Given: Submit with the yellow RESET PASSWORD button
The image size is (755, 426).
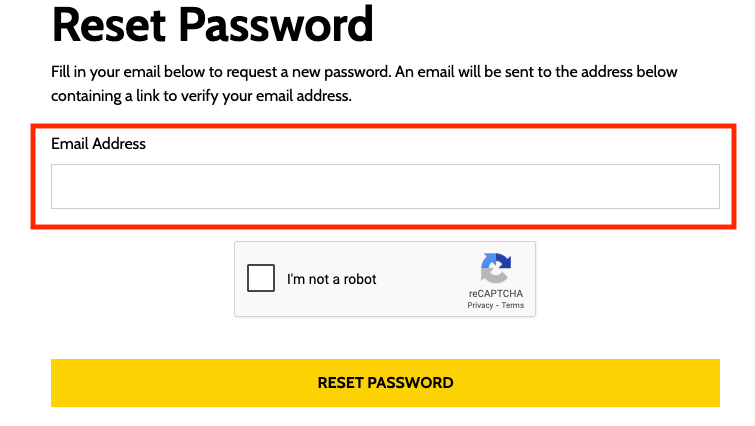Looking at the screenshot, I should pos(385,383).
